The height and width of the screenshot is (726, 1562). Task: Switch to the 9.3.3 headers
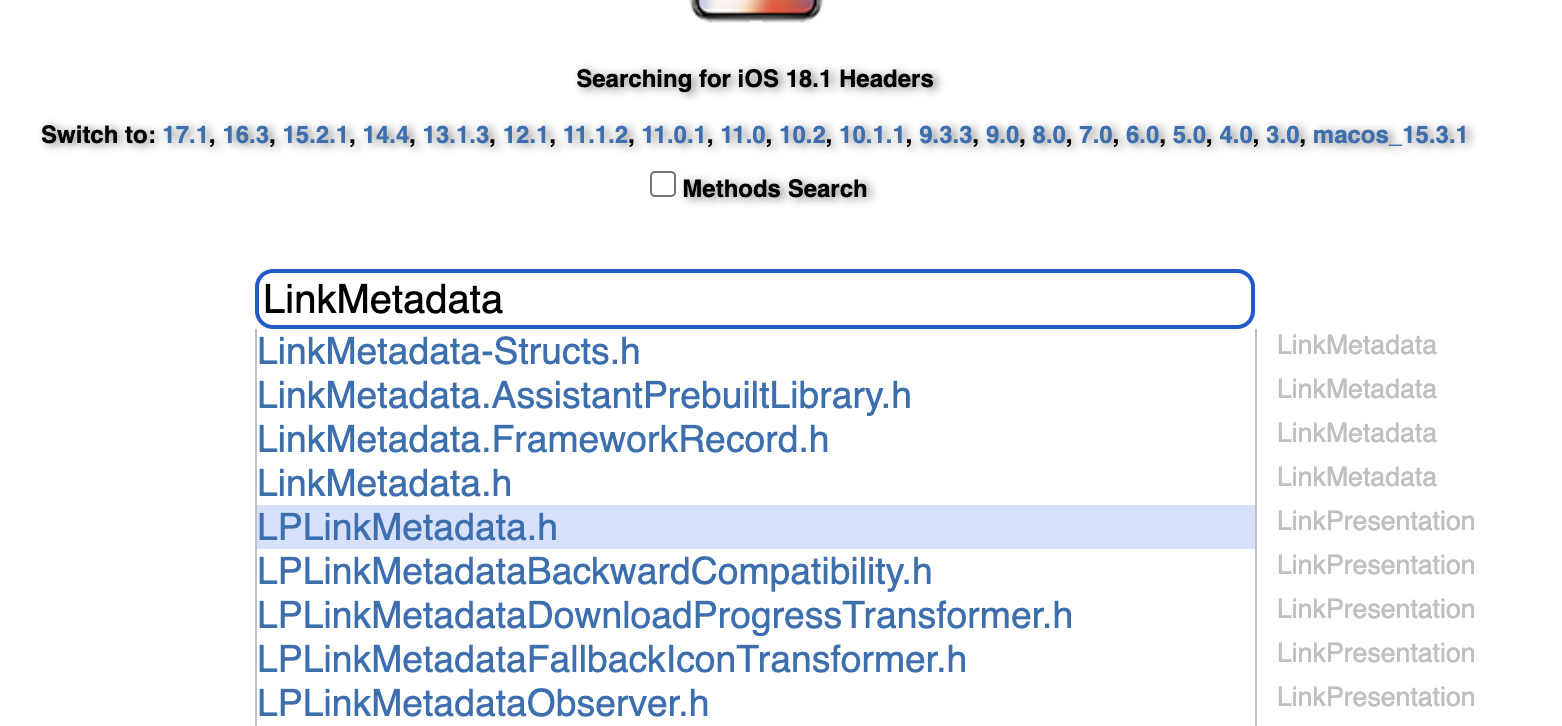point(945,135)
